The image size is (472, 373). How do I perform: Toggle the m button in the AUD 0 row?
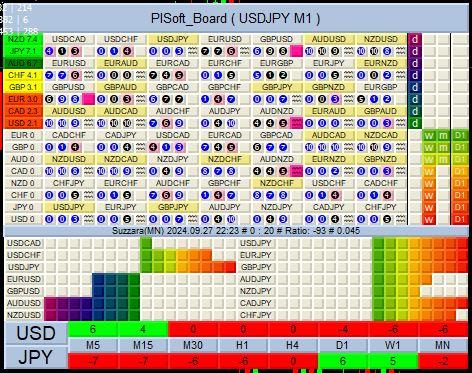443,159
